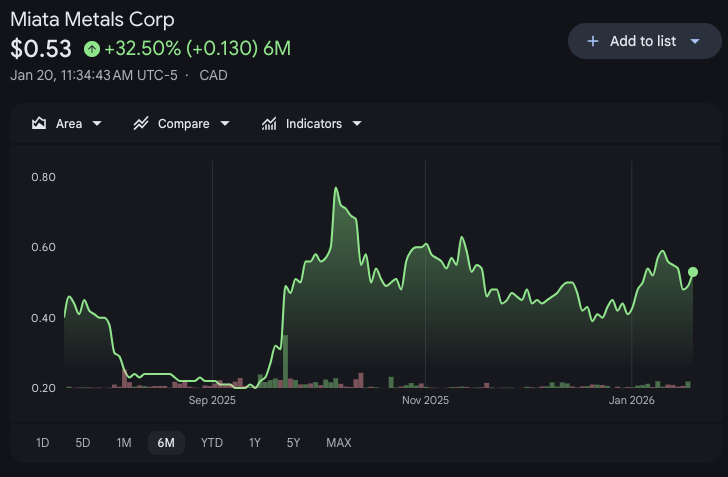Click the 0.80 price axis label
This screenshot has height=477, width=728.
43,177
